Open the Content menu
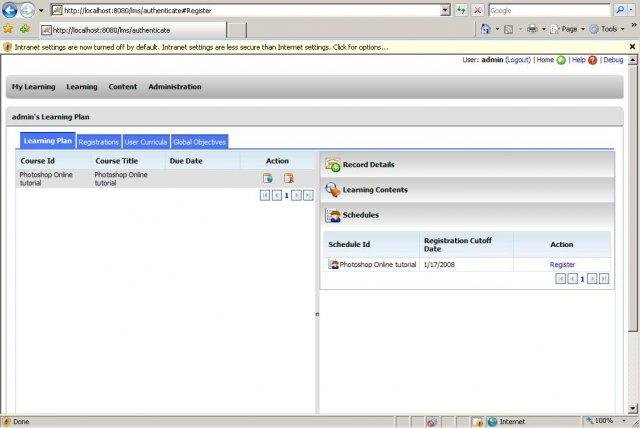The height and width of the screenshot is (428, 640). point(123,87)
